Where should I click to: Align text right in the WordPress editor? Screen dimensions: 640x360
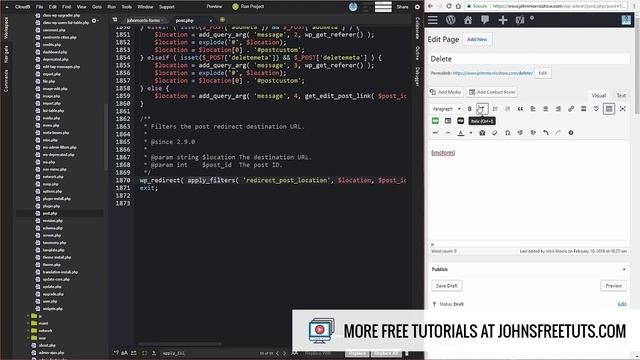(558, 109)
